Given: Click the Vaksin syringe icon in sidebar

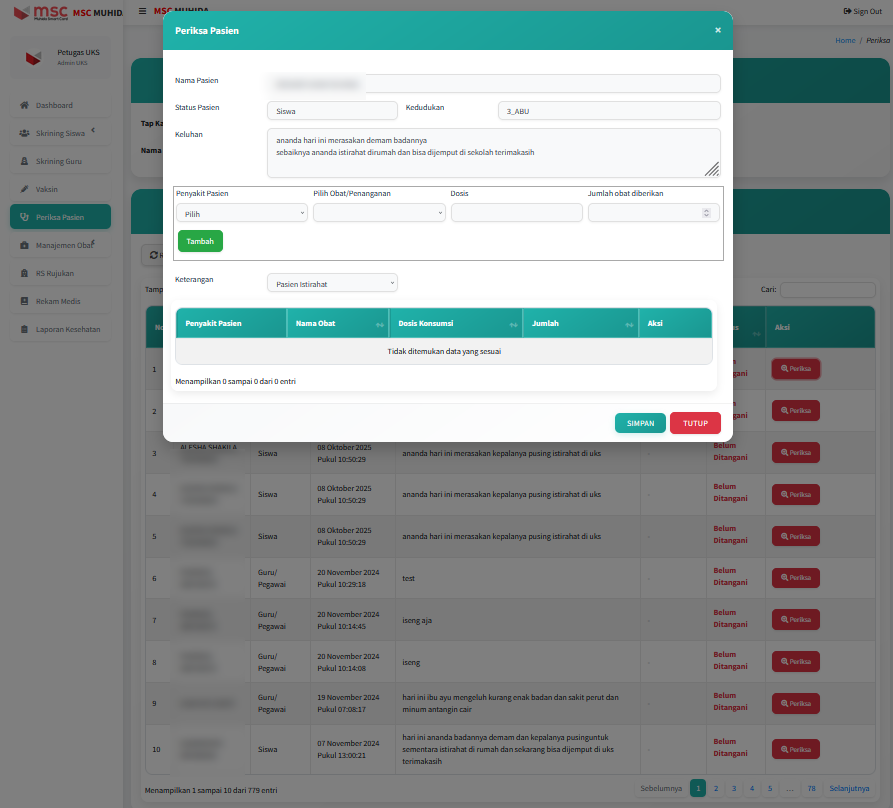Looking at the screenshot, I should (x=24, y=189).
